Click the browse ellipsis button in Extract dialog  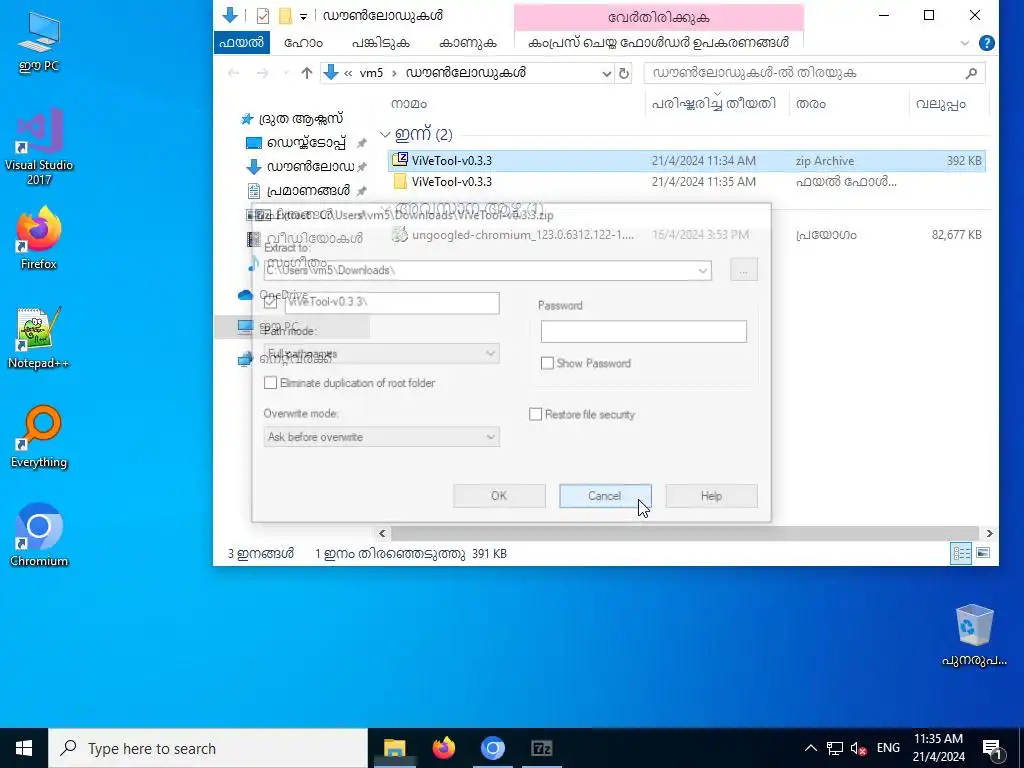tap(743, 270)
